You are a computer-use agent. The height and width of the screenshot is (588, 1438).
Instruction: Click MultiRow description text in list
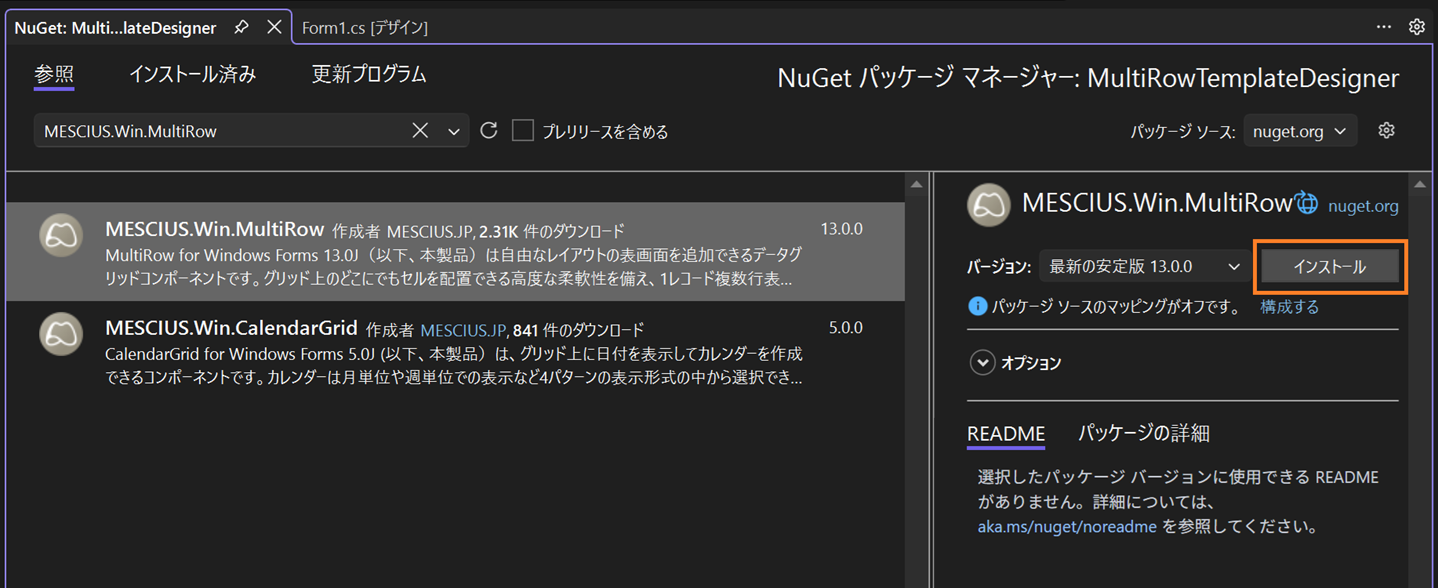point(453,267)
